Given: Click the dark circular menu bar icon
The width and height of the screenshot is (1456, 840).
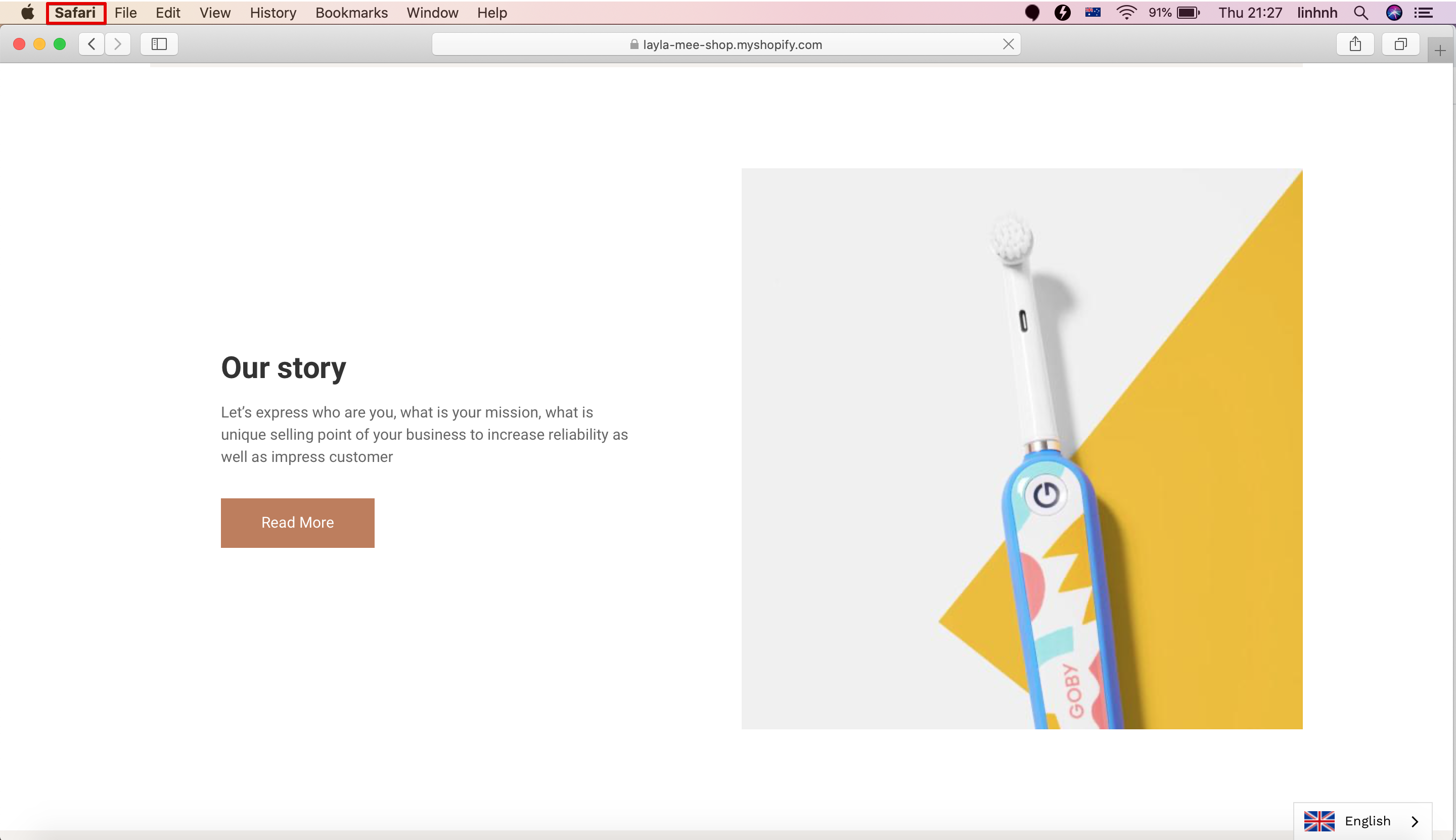Looking at the screenshot, I should pos(1032,12).
